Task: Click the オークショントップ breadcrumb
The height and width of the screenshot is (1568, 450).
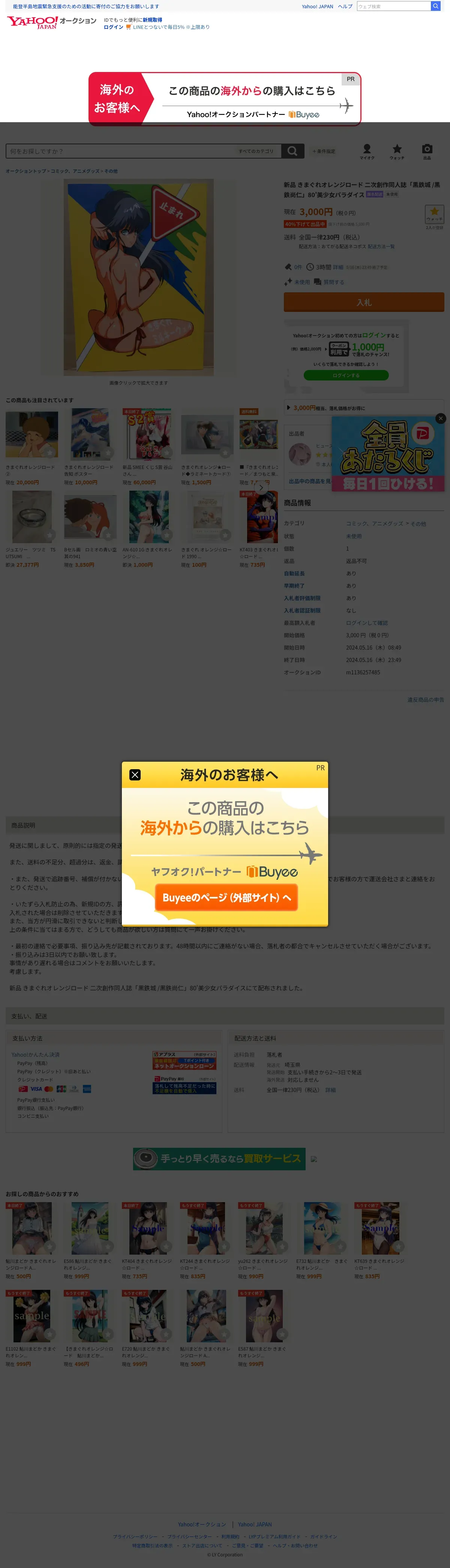Action: pos(25,171)
